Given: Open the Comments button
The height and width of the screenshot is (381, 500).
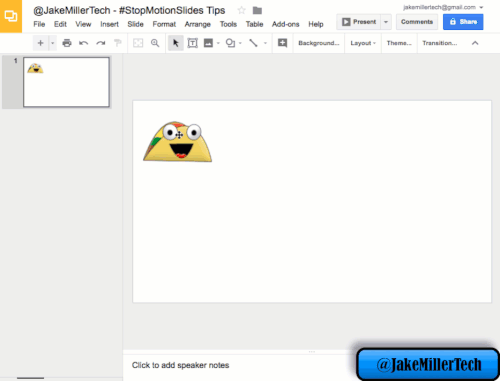Looking at the screenshot, I should coord(417,22).
